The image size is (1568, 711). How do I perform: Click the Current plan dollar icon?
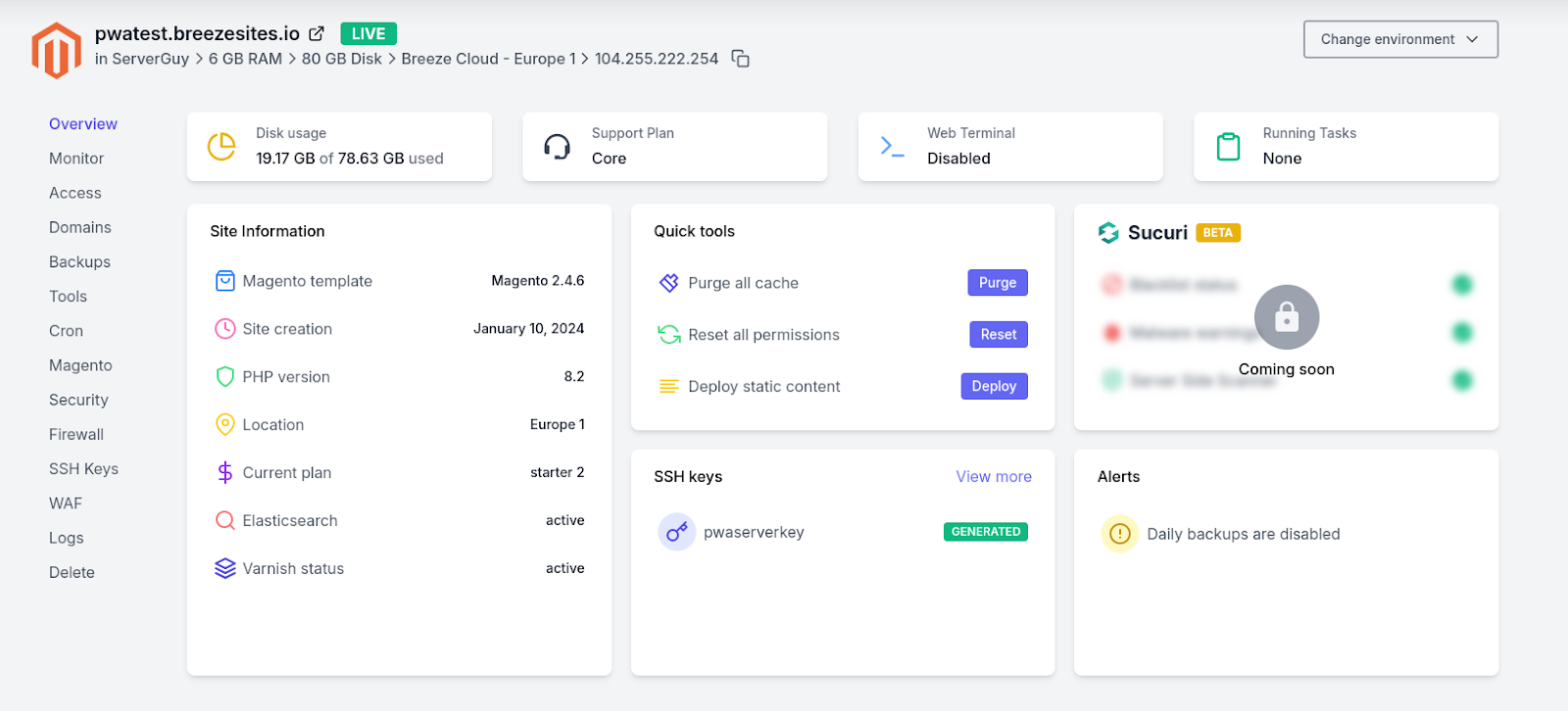[225, 473]
